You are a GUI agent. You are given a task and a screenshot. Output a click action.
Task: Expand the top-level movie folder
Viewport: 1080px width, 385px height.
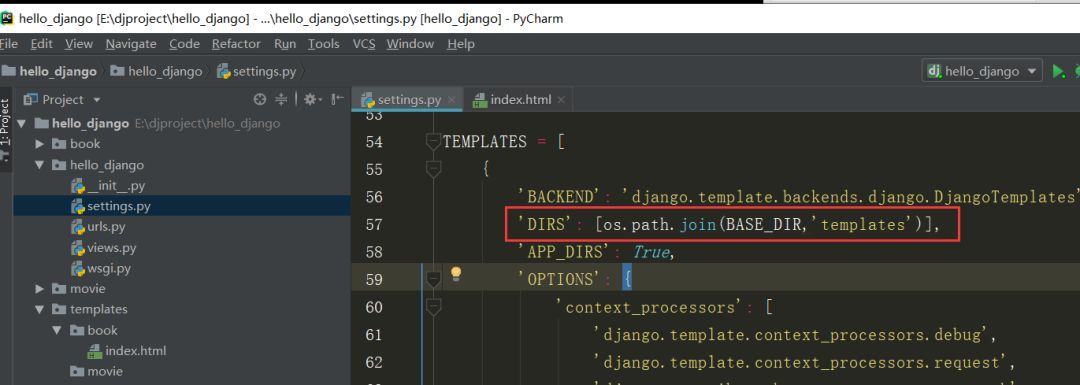coord(39,289)
